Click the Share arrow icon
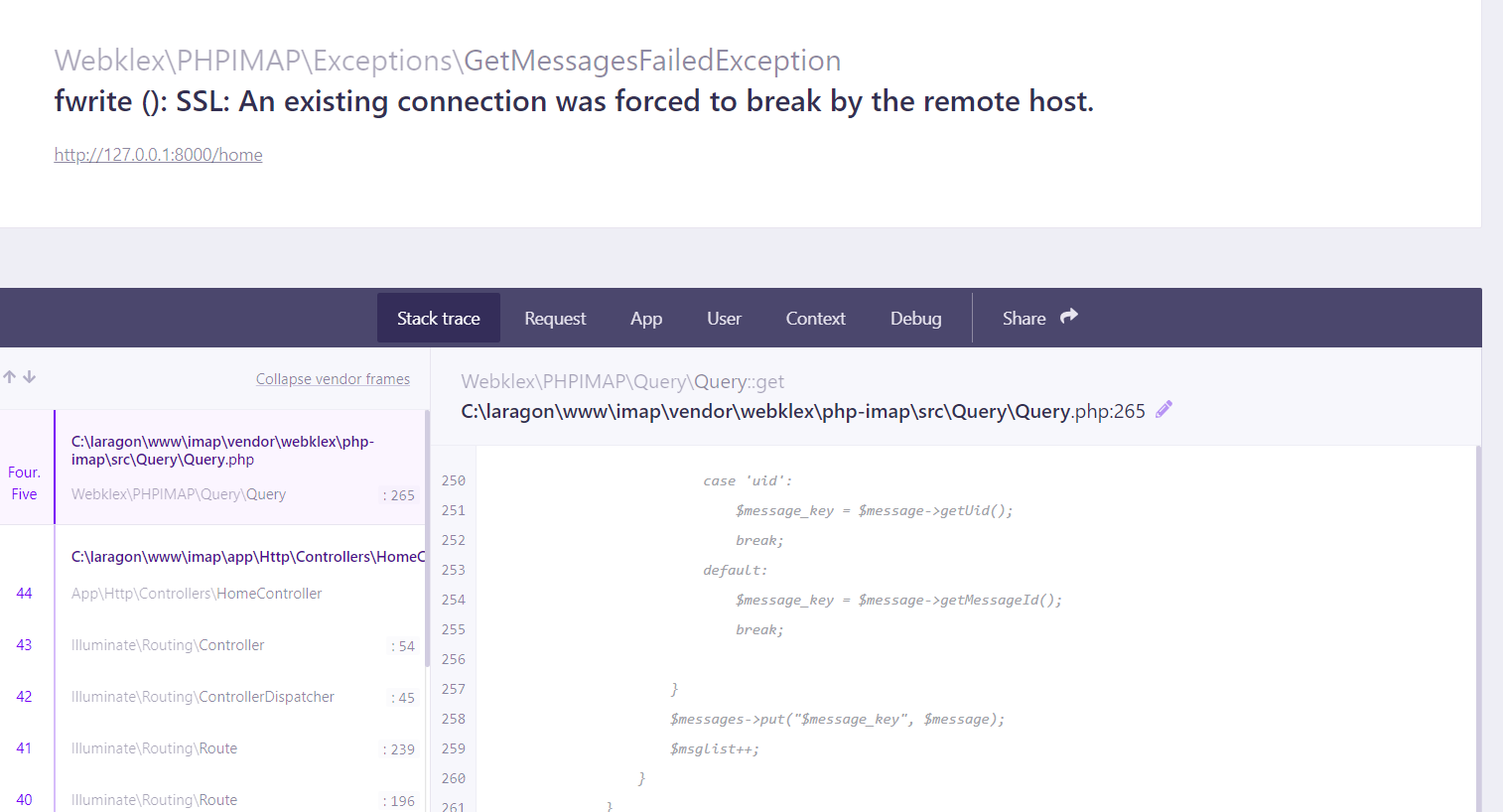The image size is (1503, 812). pyautogui.click(x=1069, y=317)
